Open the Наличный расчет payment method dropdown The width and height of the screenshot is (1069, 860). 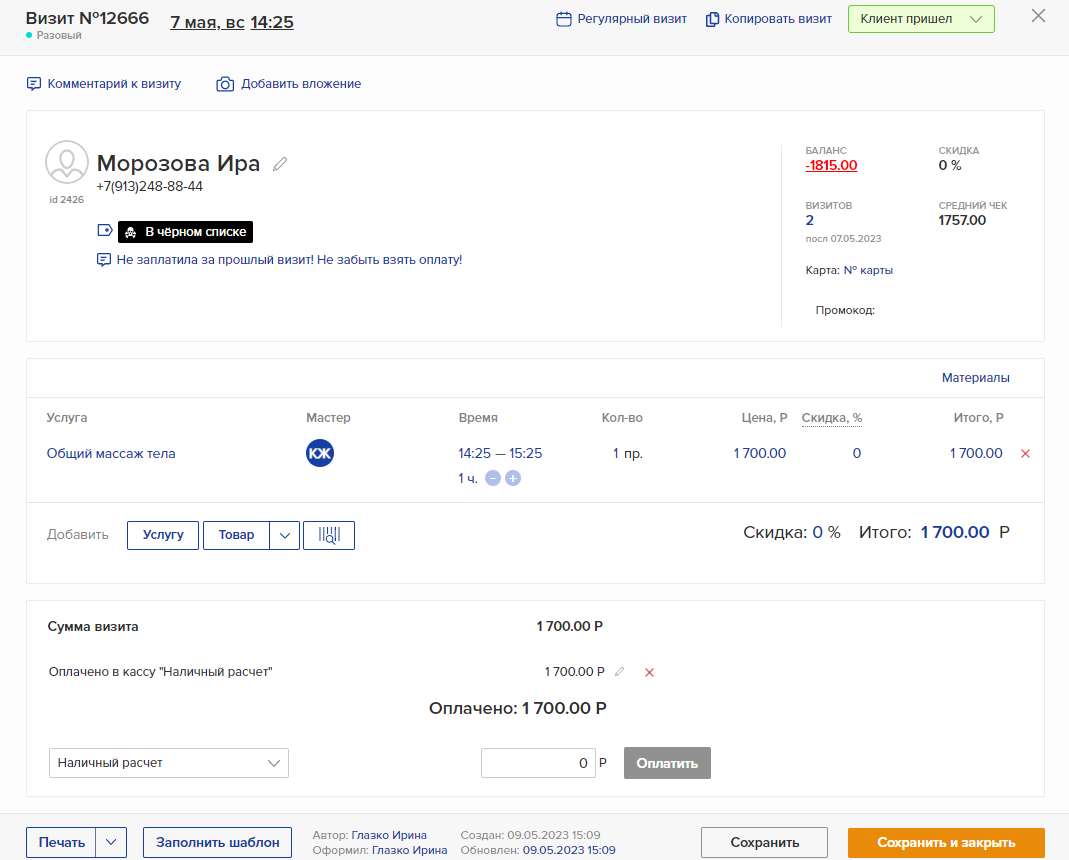pyautogui.click(x=168, y=763)
